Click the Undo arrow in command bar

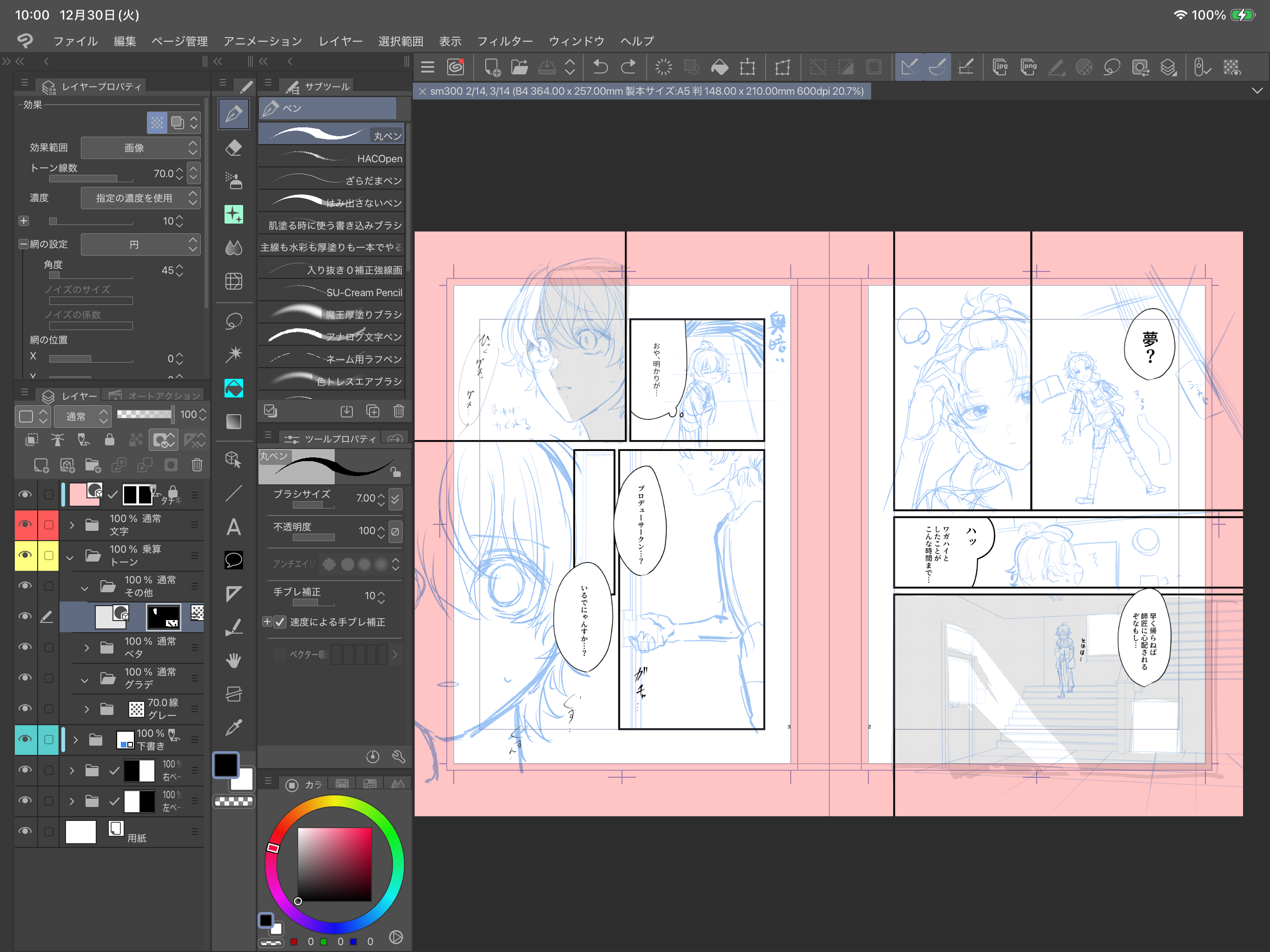pyautogui.click(x=601, y=67)
